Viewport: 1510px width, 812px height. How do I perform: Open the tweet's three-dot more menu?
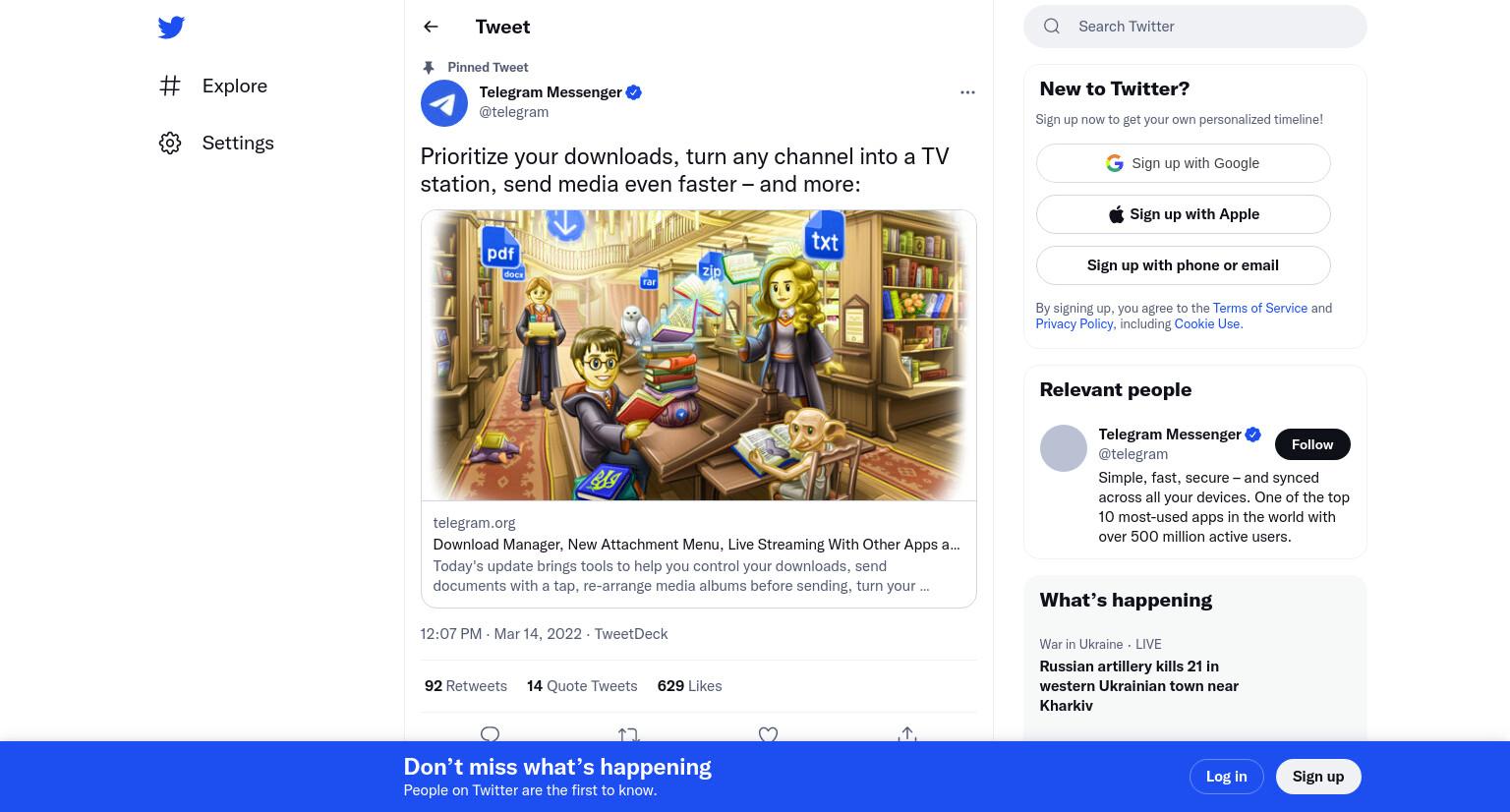click(967, 92)
